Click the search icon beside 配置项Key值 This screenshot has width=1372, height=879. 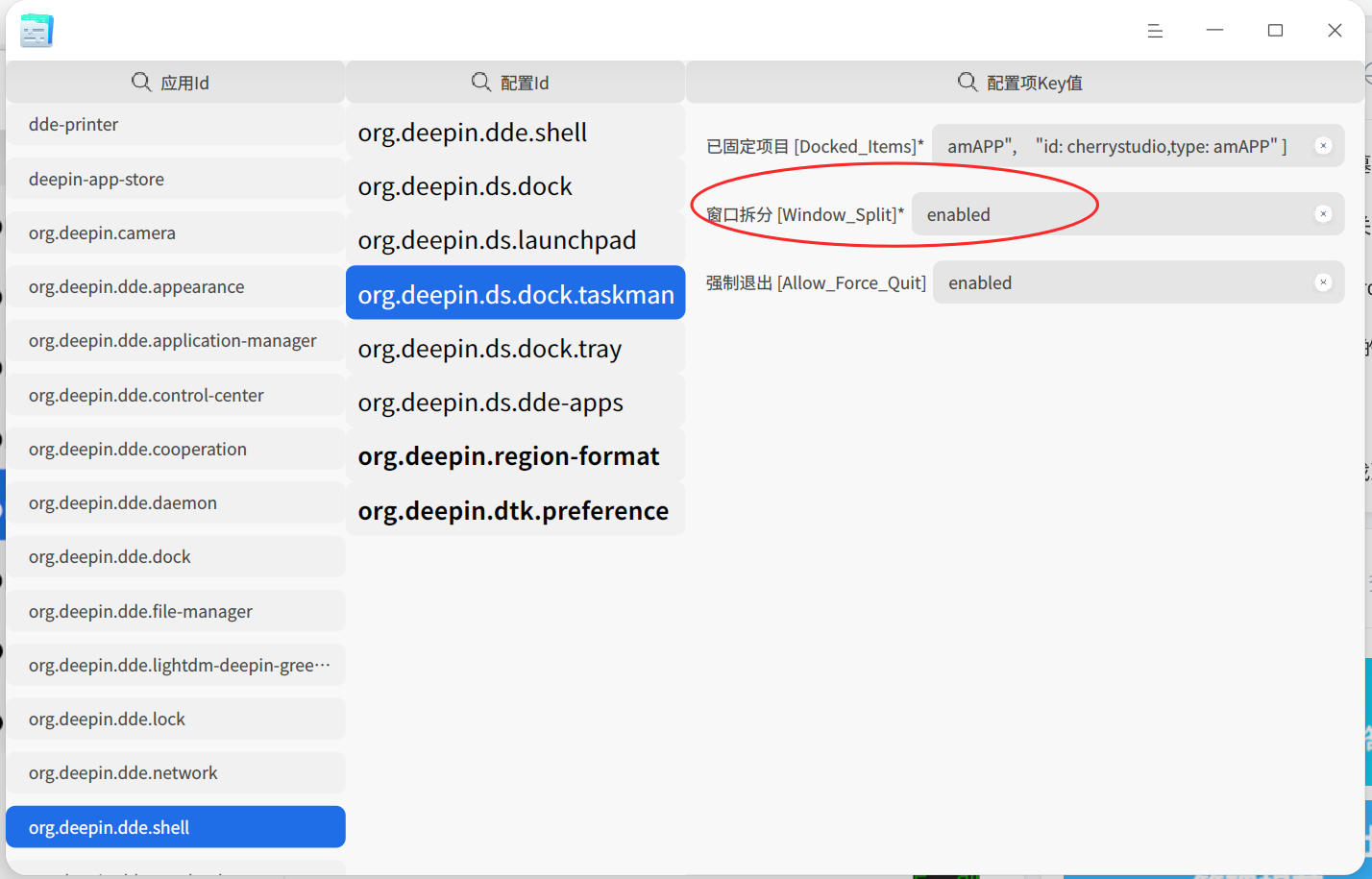tap(968, 82)
